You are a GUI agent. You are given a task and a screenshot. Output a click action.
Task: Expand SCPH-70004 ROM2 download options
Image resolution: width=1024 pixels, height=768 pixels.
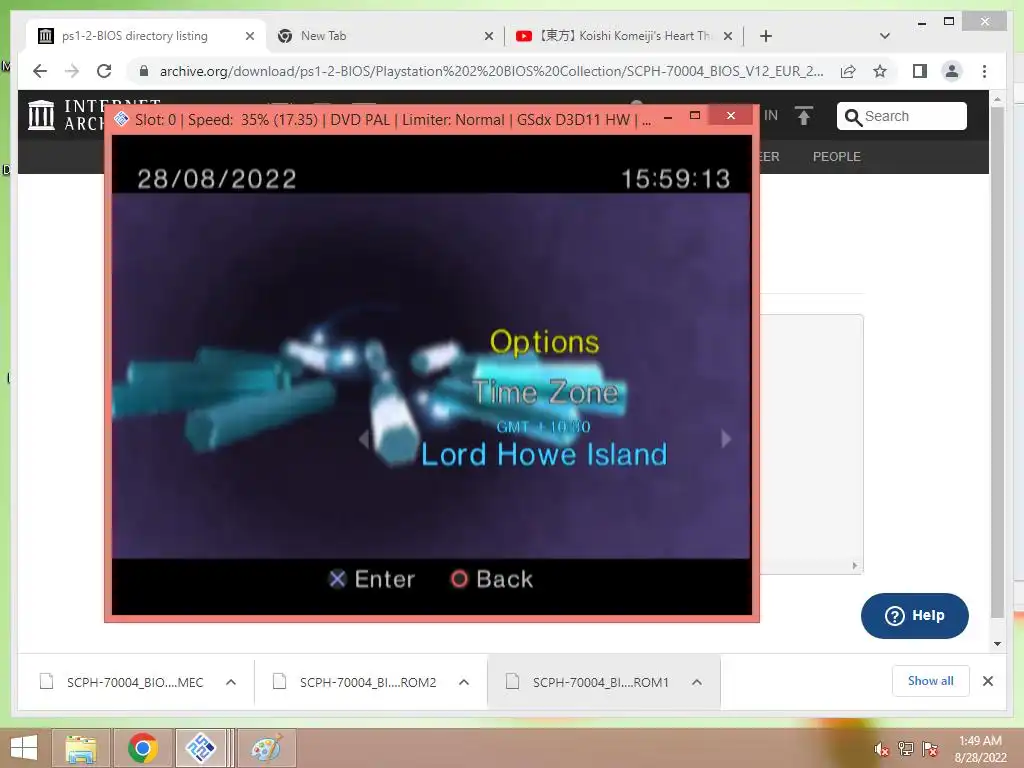pos(464,682)
